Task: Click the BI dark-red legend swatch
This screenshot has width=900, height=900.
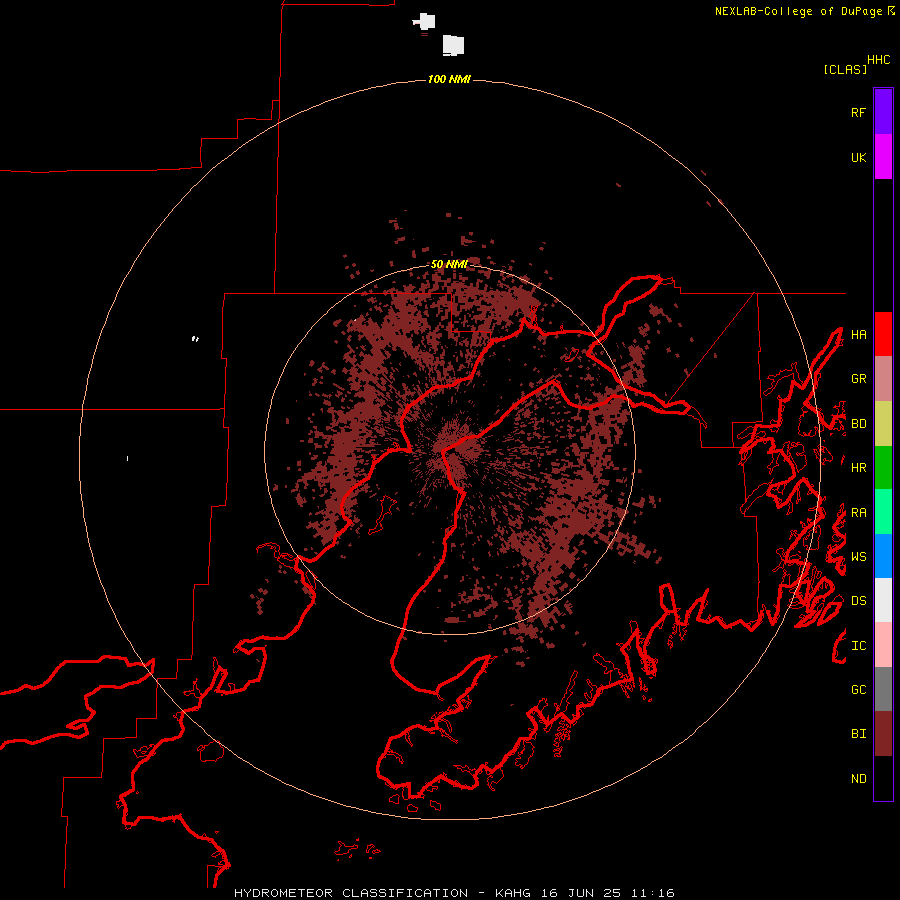Action: (883, 734)
